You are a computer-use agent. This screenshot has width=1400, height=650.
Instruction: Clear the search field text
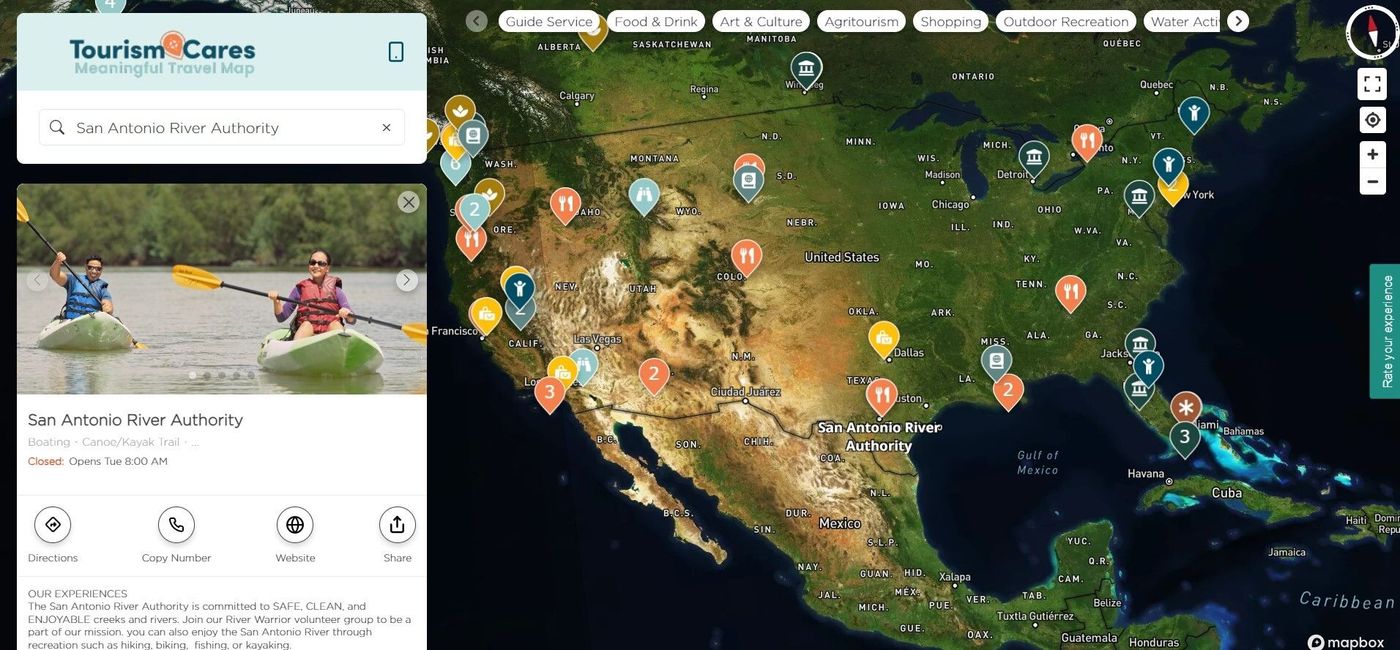pos(386,128)
